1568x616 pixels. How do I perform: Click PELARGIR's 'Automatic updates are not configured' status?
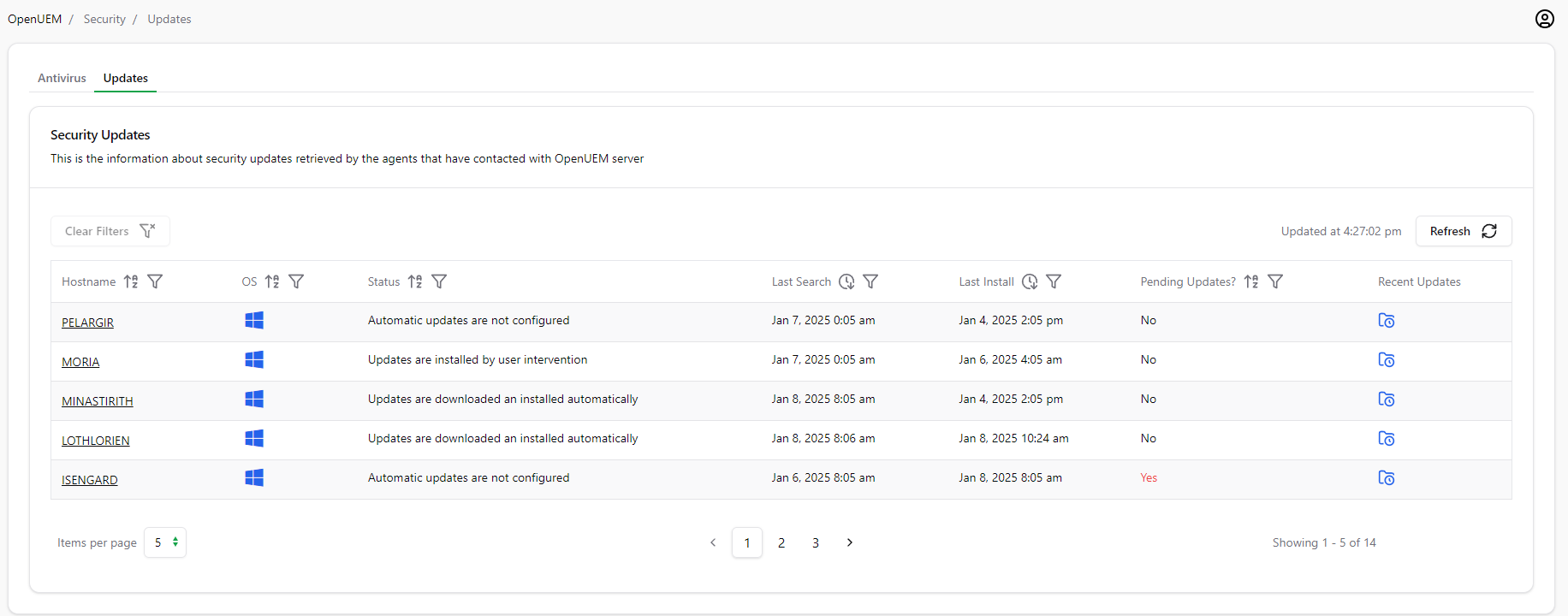(468, 320)
